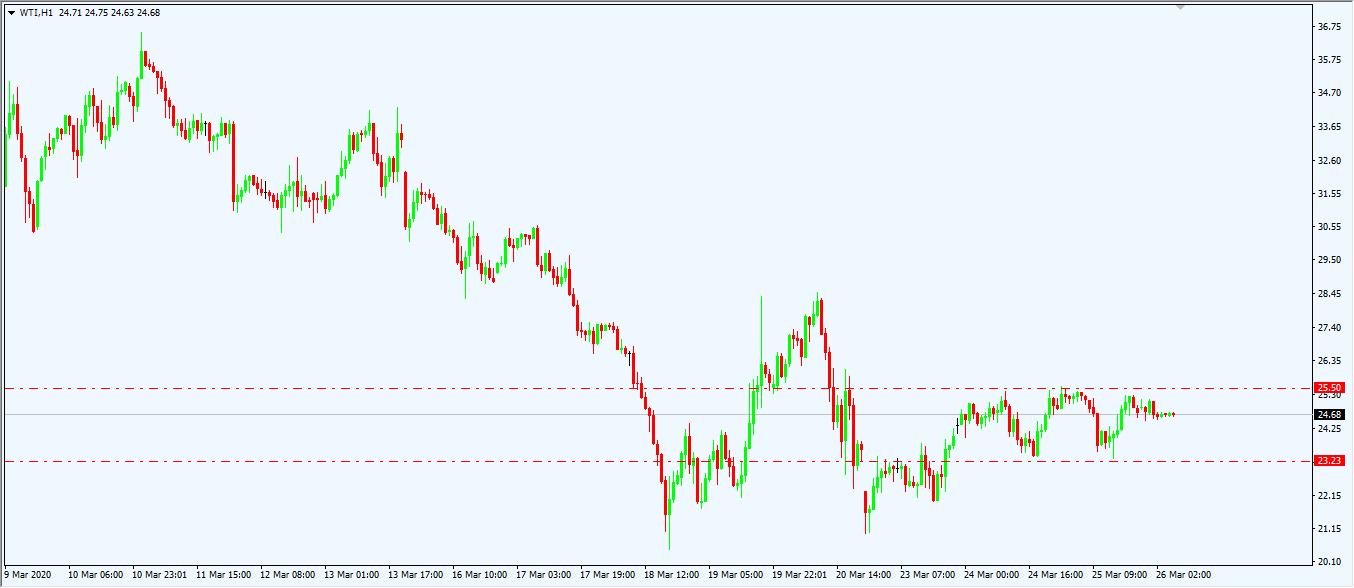Click the 26 Mar 02:00 time label
Image resolution: width=1354 pixels, height=588 pixels.
pos(1184,576)
